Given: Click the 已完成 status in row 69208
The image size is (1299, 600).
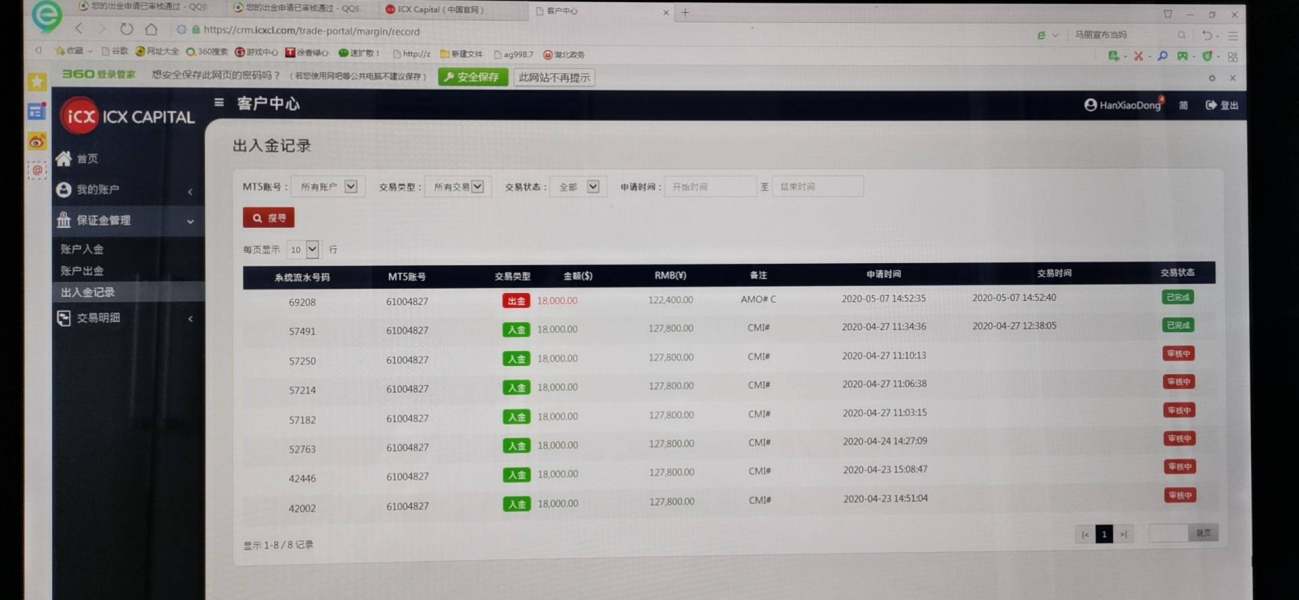Looking at the screenshot, I should [x=1177, y=297].
